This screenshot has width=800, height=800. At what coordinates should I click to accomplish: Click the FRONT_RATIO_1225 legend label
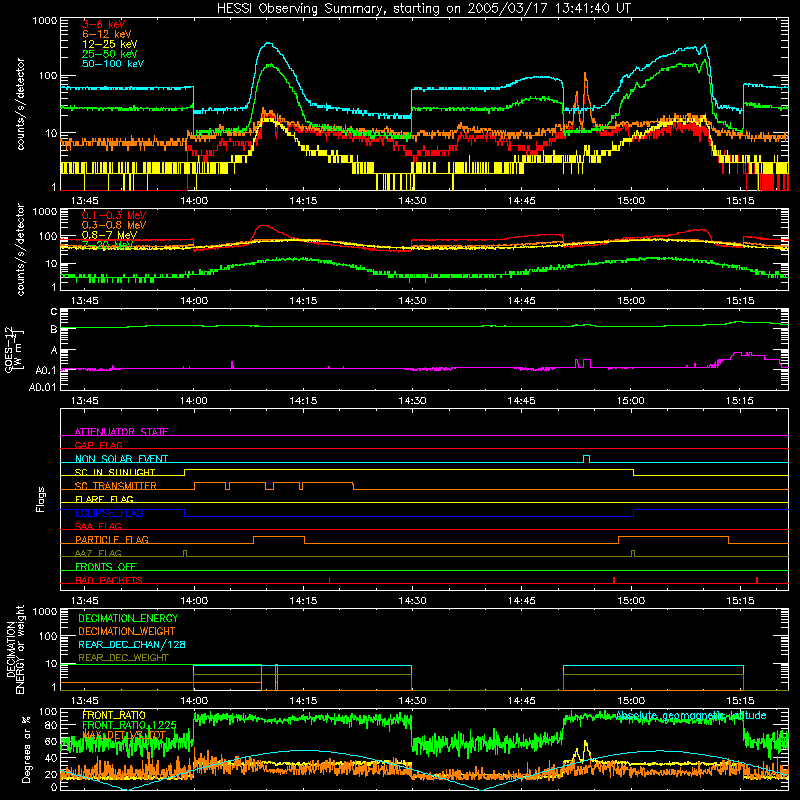[129, 725]
